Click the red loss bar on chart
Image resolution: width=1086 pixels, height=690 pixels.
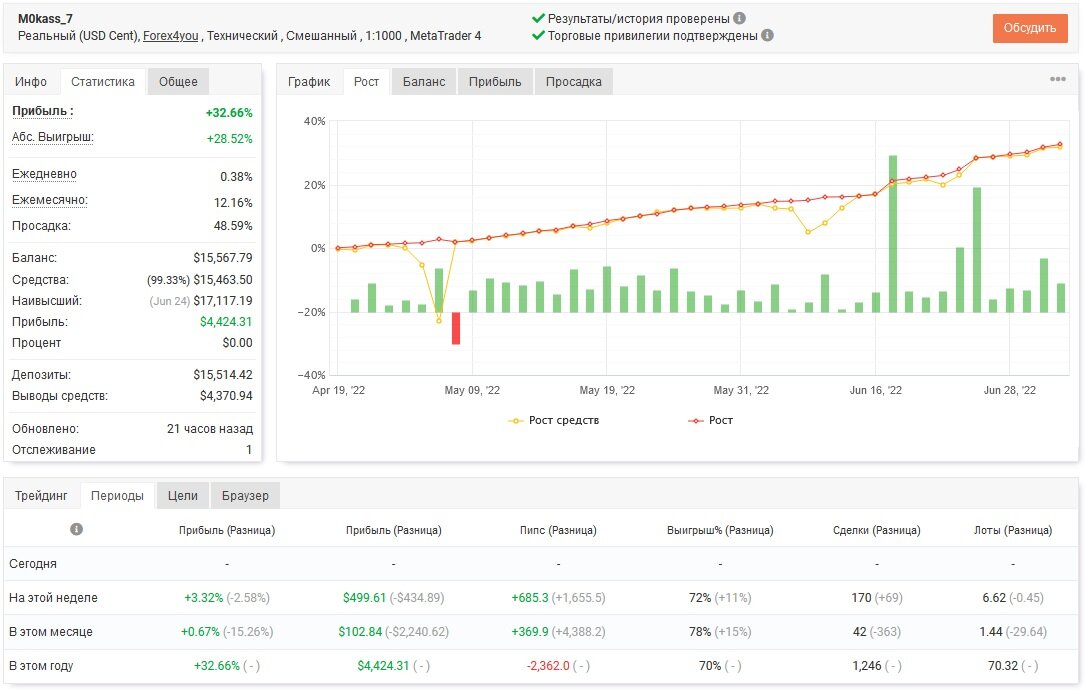456,328
